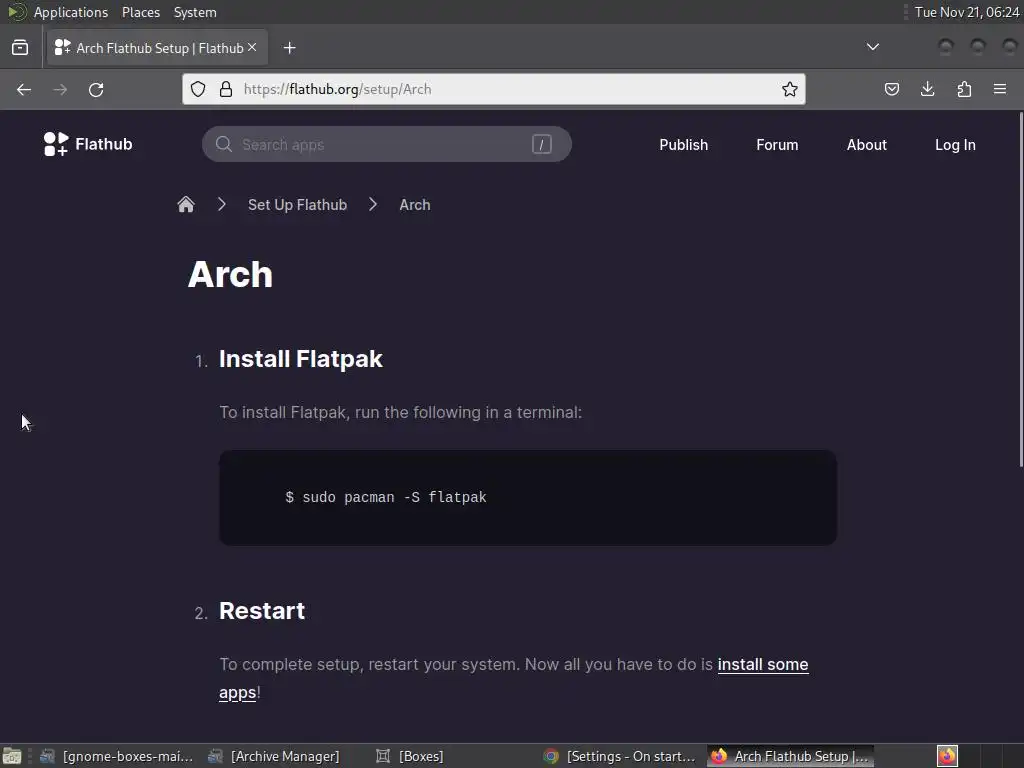The height and width of the screenshot is (768, 1024).
Task: Click the browser back arrow
Action: (24, 89)
